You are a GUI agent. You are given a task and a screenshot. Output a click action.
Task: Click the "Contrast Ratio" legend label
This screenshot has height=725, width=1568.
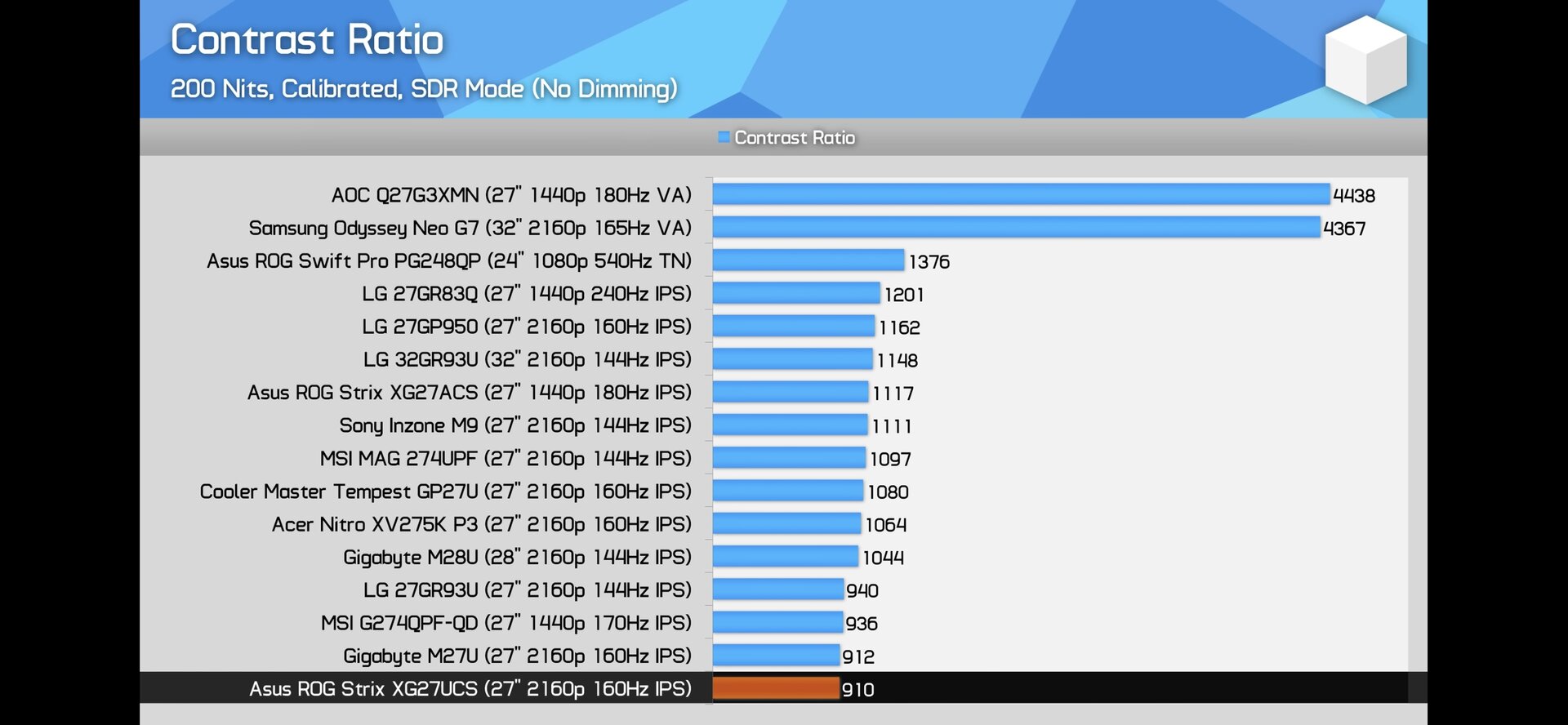pos(795,137)
